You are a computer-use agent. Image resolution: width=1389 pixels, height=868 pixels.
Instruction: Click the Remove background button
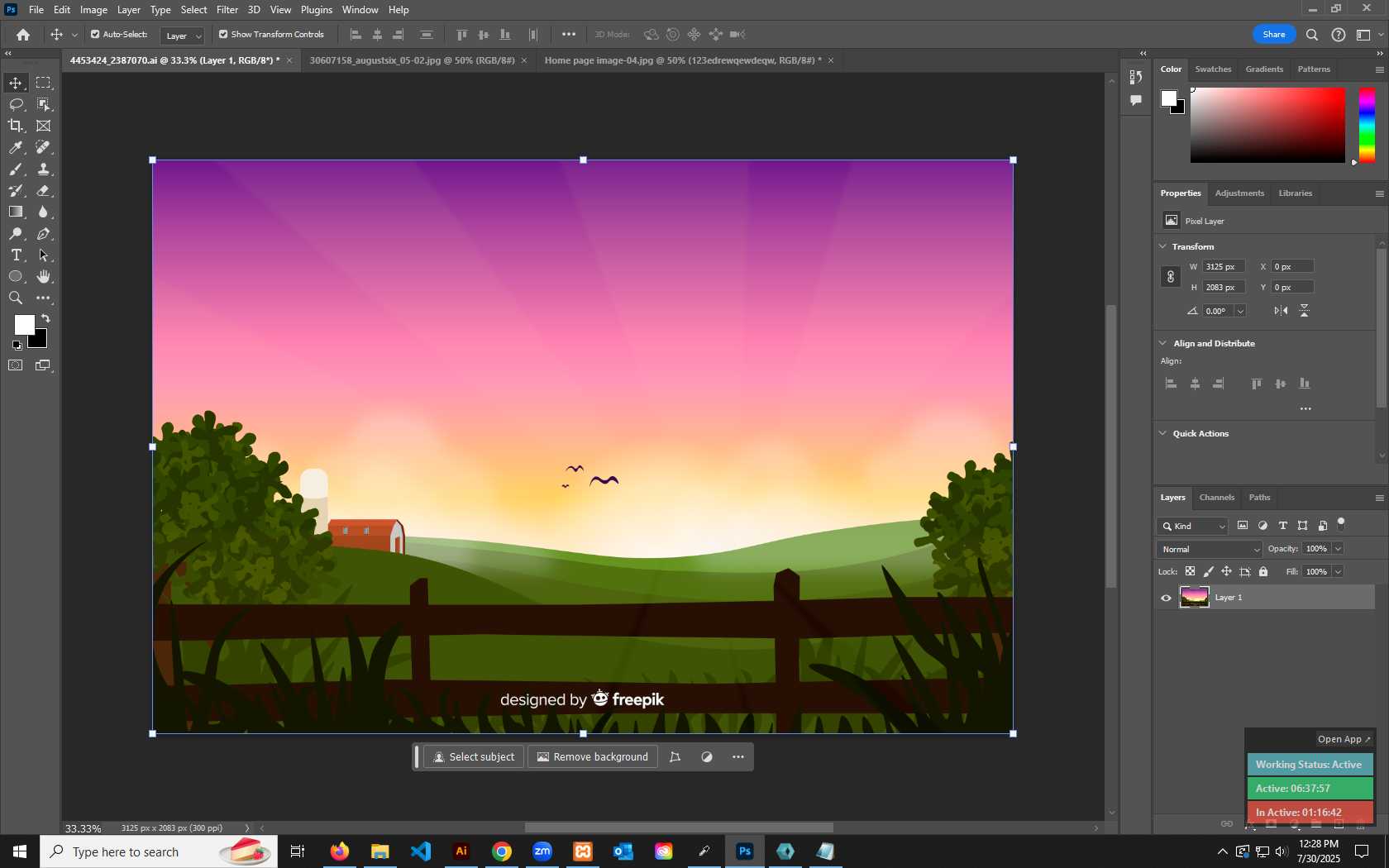point(593,757)
